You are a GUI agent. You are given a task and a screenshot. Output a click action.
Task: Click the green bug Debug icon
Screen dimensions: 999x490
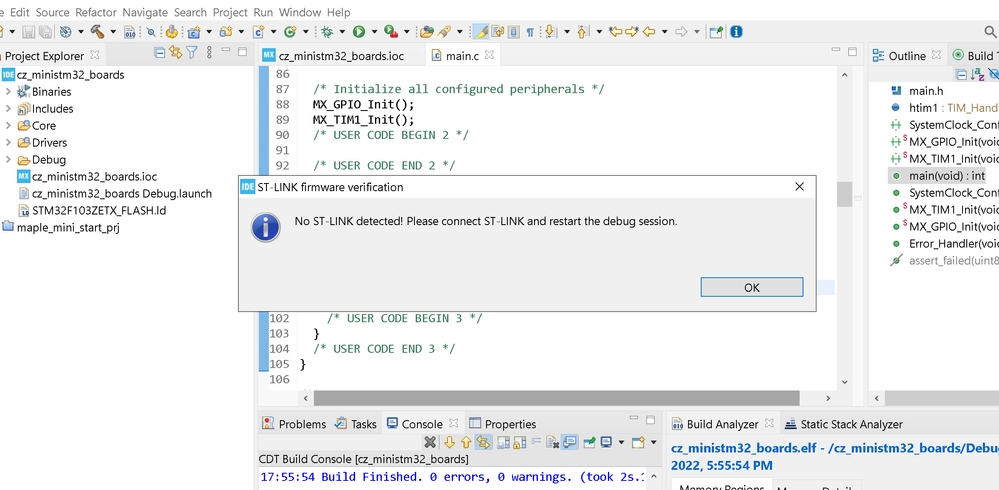pos(327,31)
